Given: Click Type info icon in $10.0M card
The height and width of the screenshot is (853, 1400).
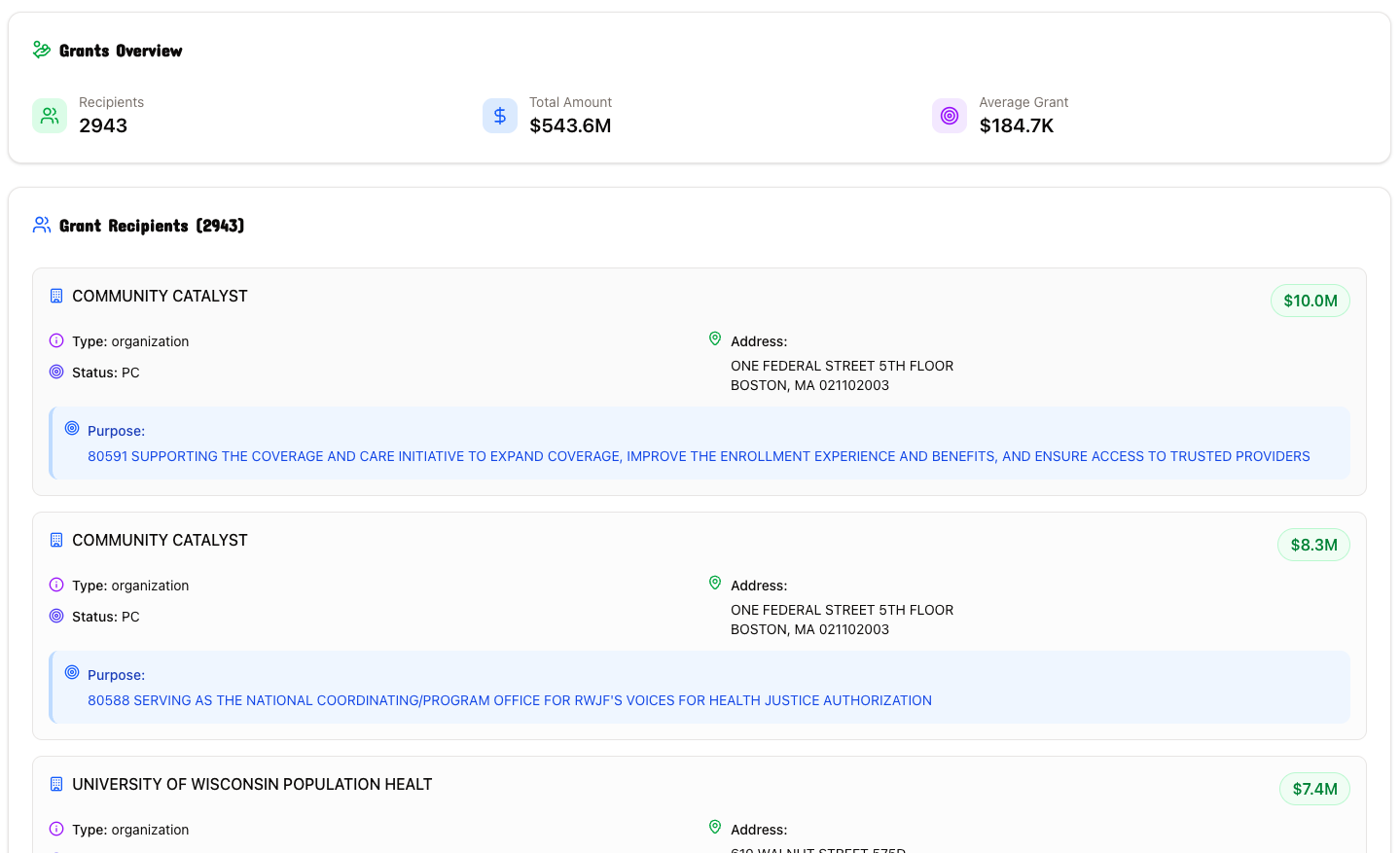Looking at the screenshot, I should [56, 340].
